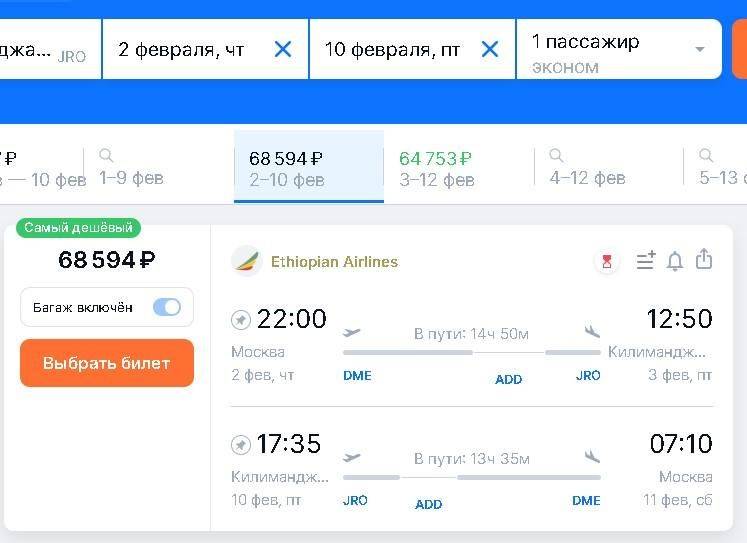Clear the 2 февраля departure date

pyautogui.click(x=283, y=49)
